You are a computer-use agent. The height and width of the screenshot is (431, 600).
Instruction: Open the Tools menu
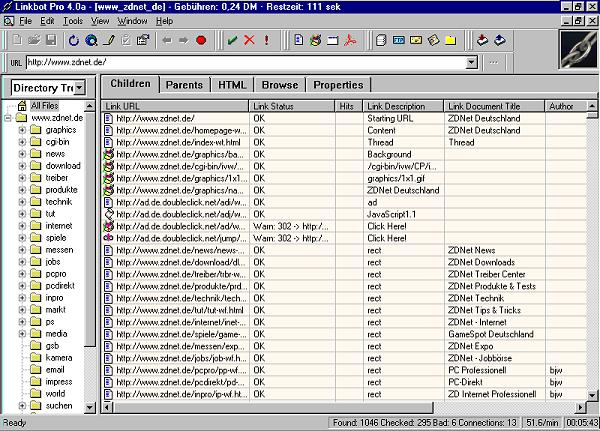click(73, 21)
